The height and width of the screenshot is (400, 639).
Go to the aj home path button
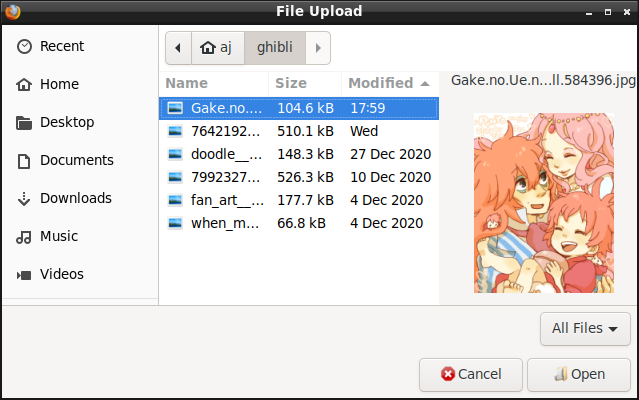(x=217, y=47)
